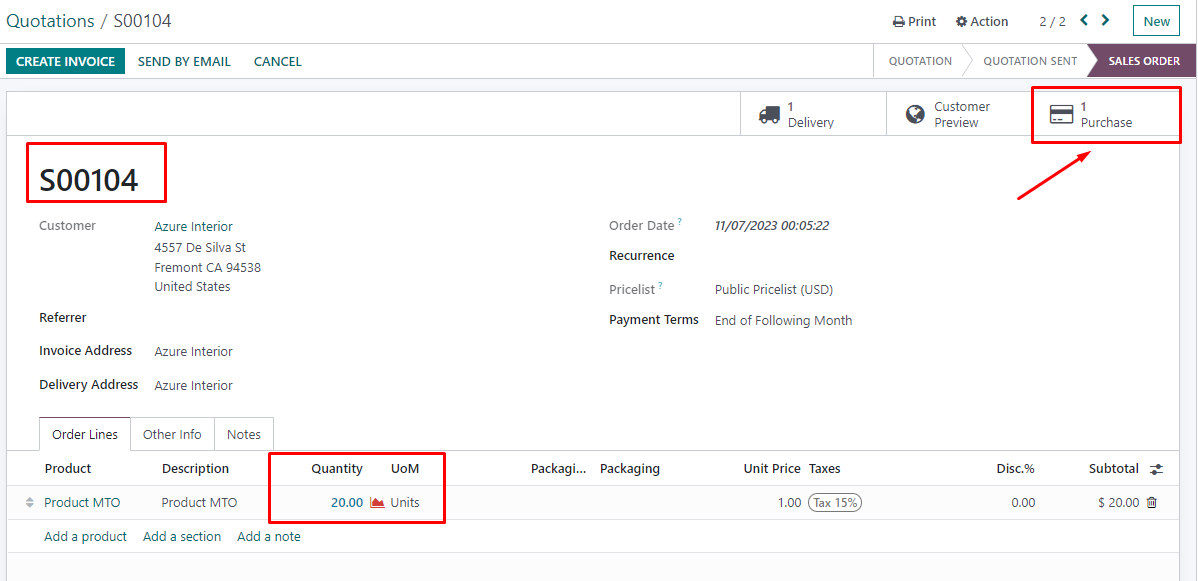Grab the Product MTO row handle
Screen dimensions: 1198x581
(30, 503)
